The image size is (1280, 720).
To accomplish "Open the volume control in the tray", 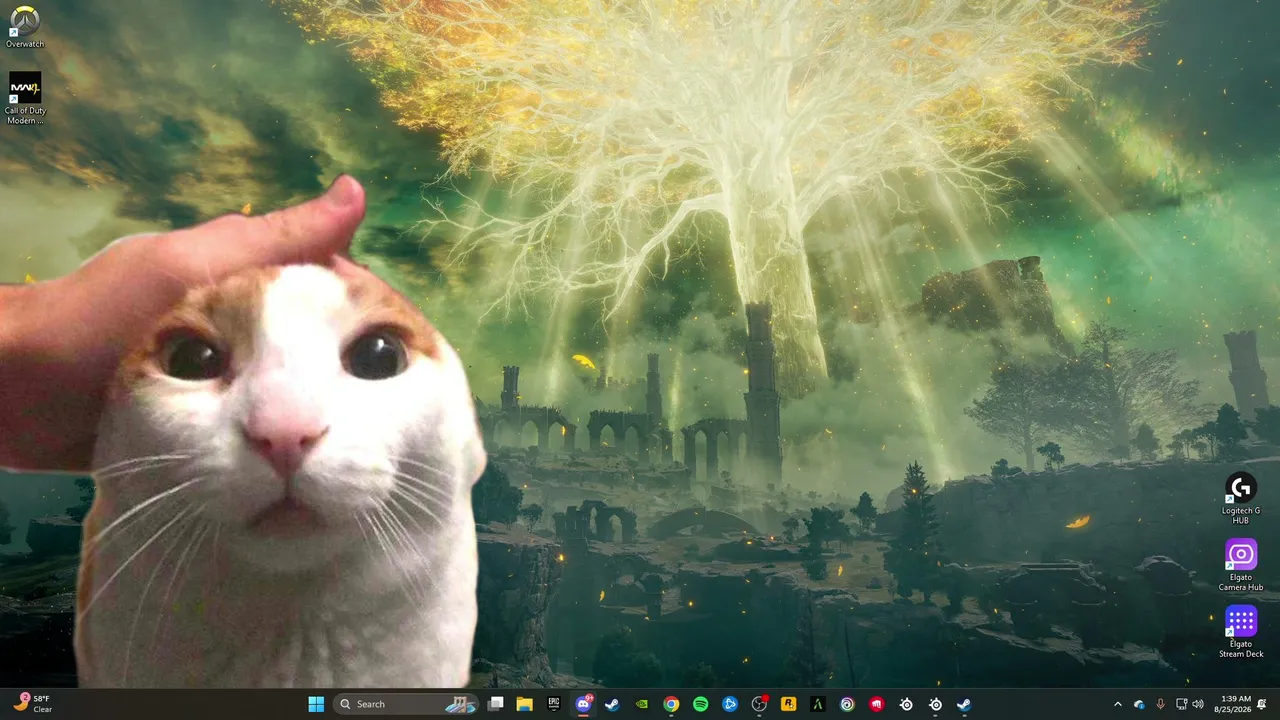I will pyautogui.click(x=1198, y=704).
